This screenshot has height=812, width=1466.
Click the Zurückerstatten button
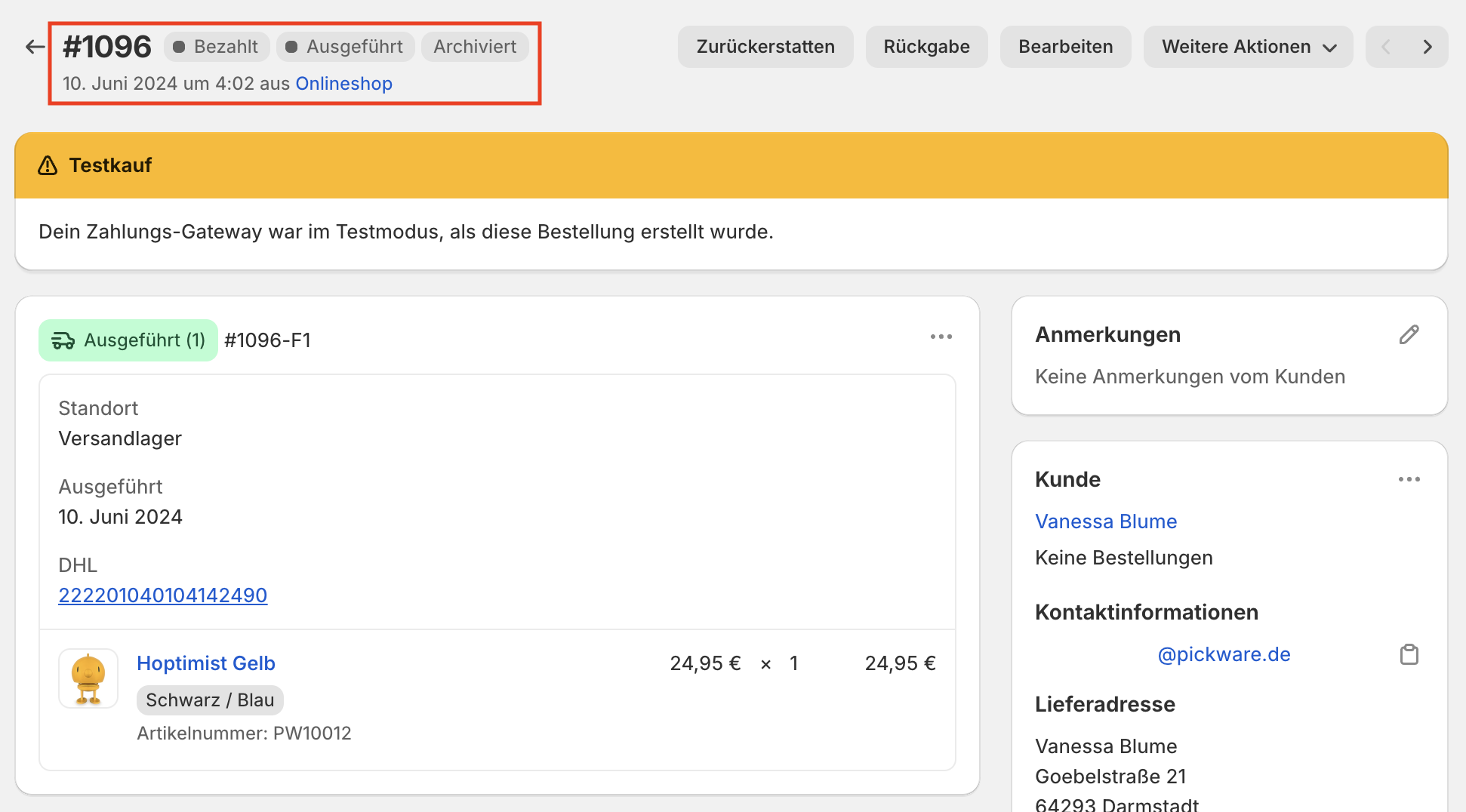(765, 46)
